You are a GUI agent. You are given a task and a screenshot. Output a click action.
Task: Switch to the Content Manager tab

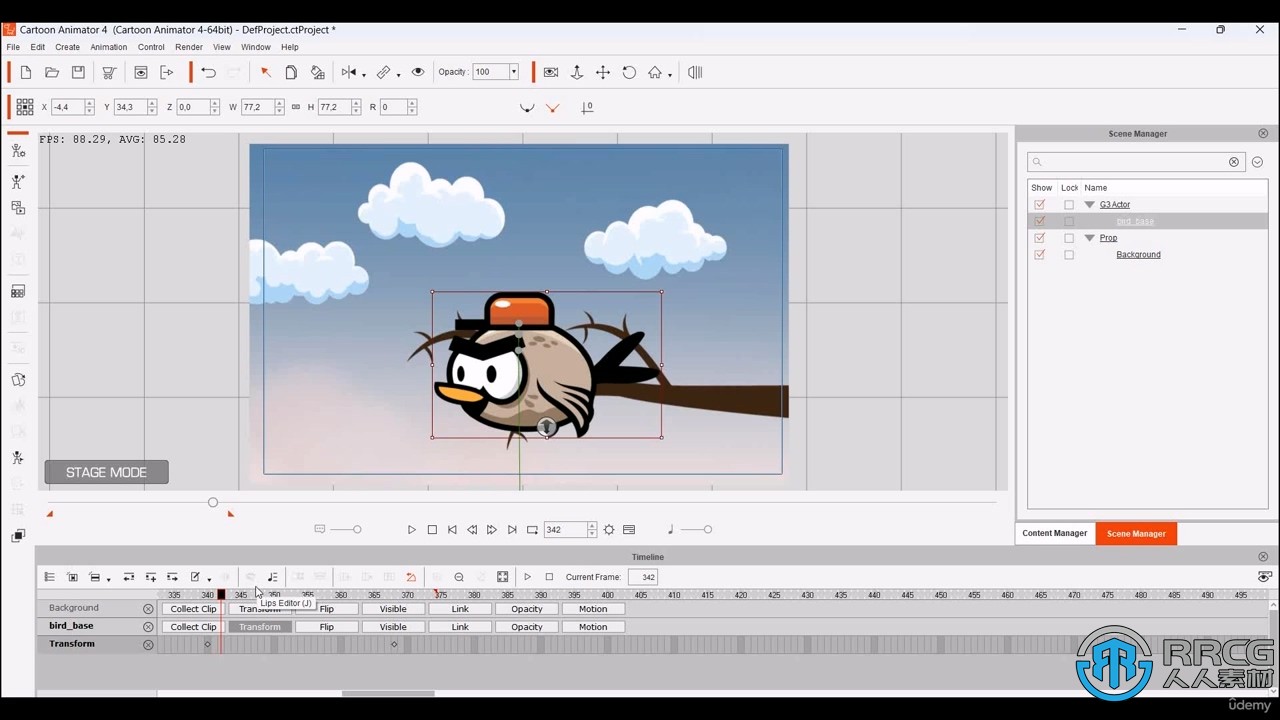click(1054, 534)
